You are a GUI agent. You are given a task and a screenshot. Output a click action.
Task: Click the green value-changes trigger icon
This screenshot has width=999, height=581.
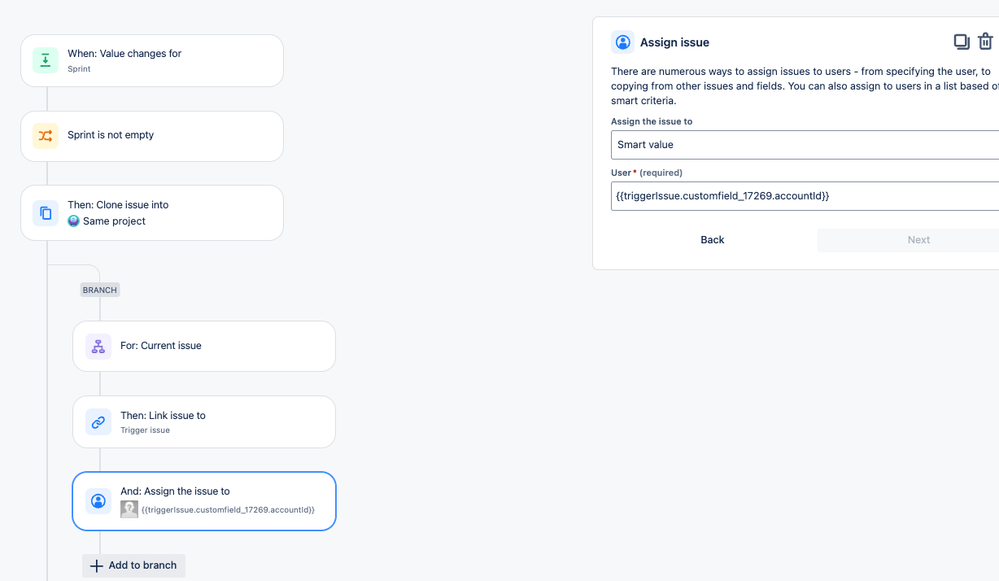[x=45, y=60]
